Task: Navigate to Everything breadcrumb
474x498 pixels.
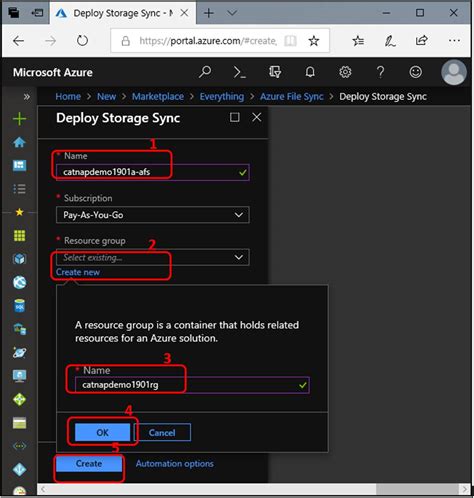Action: point(222,97)
